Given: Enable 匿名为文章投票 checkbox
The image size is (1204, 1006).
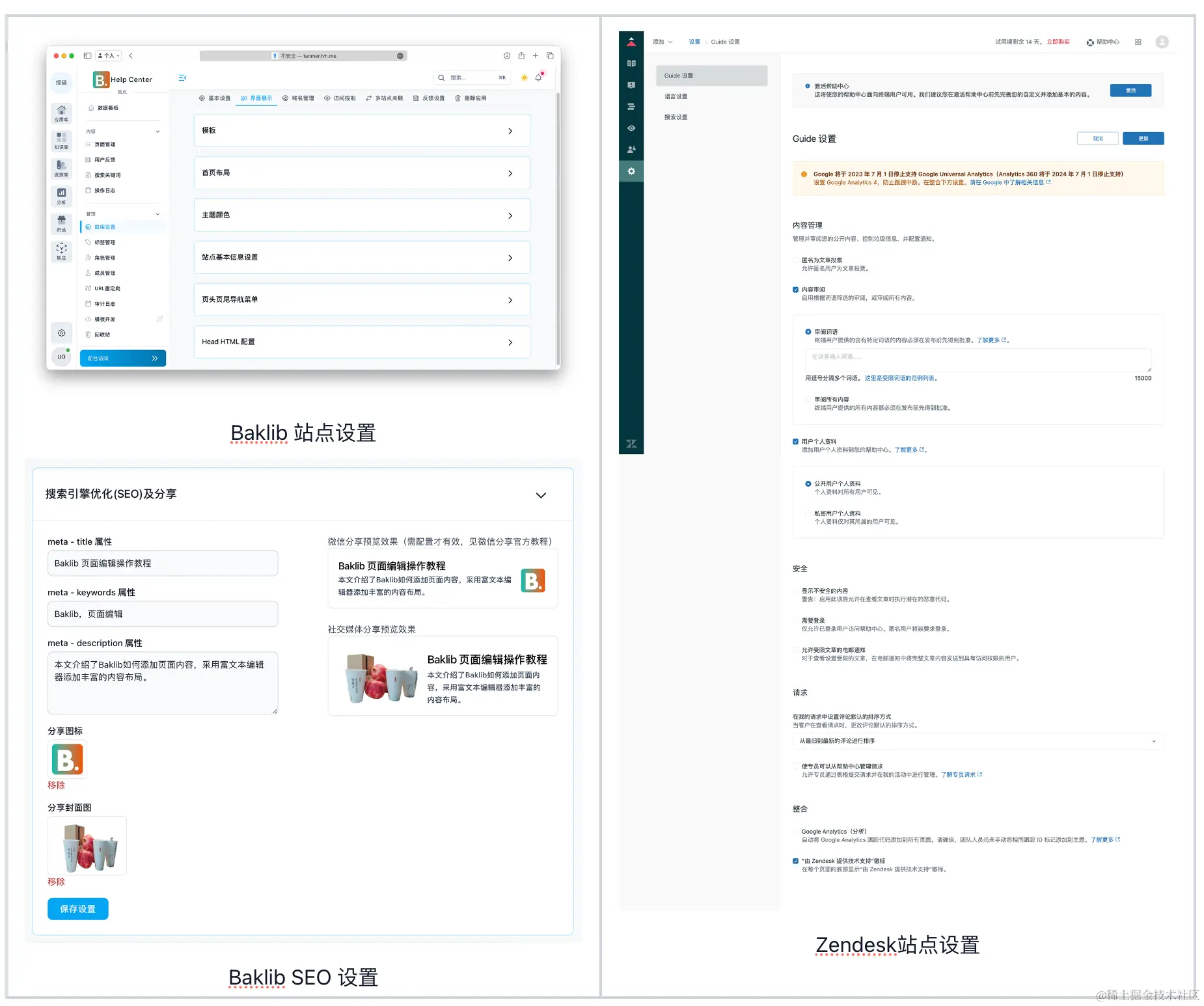Looking at the screenshot, I should tap(795, 260).
